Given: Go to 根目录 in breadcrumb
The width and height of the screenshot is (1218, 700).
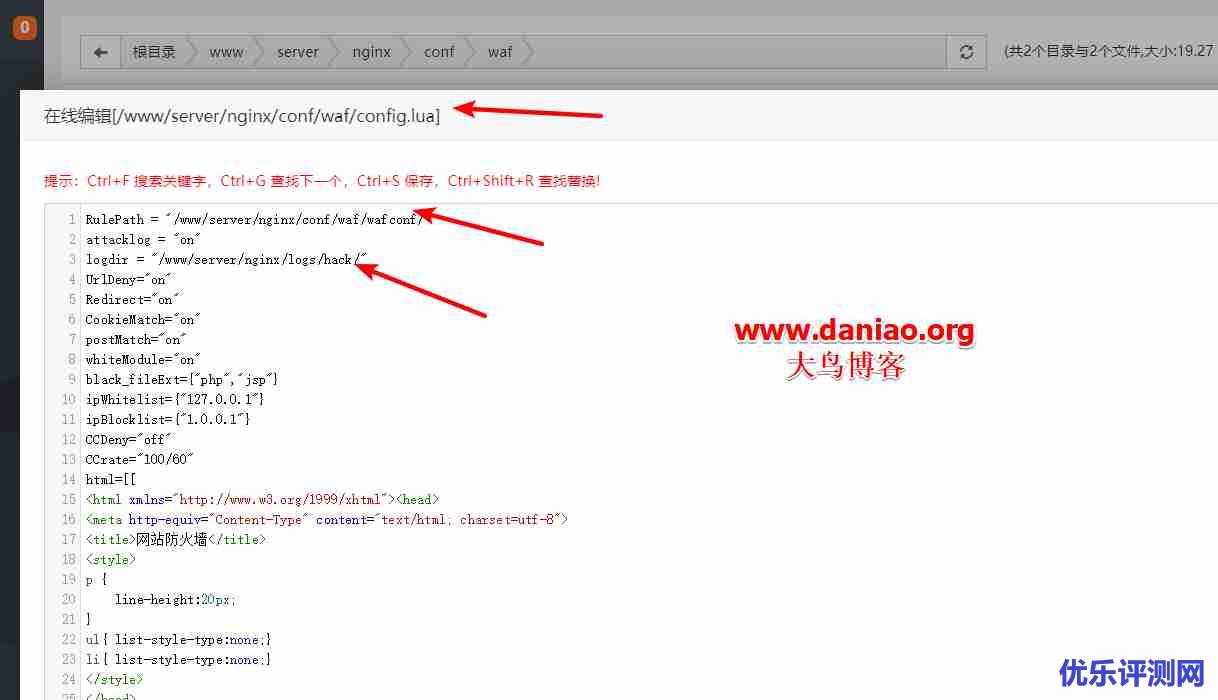Looking at the screenshot, I should click(x=154, y=52).
